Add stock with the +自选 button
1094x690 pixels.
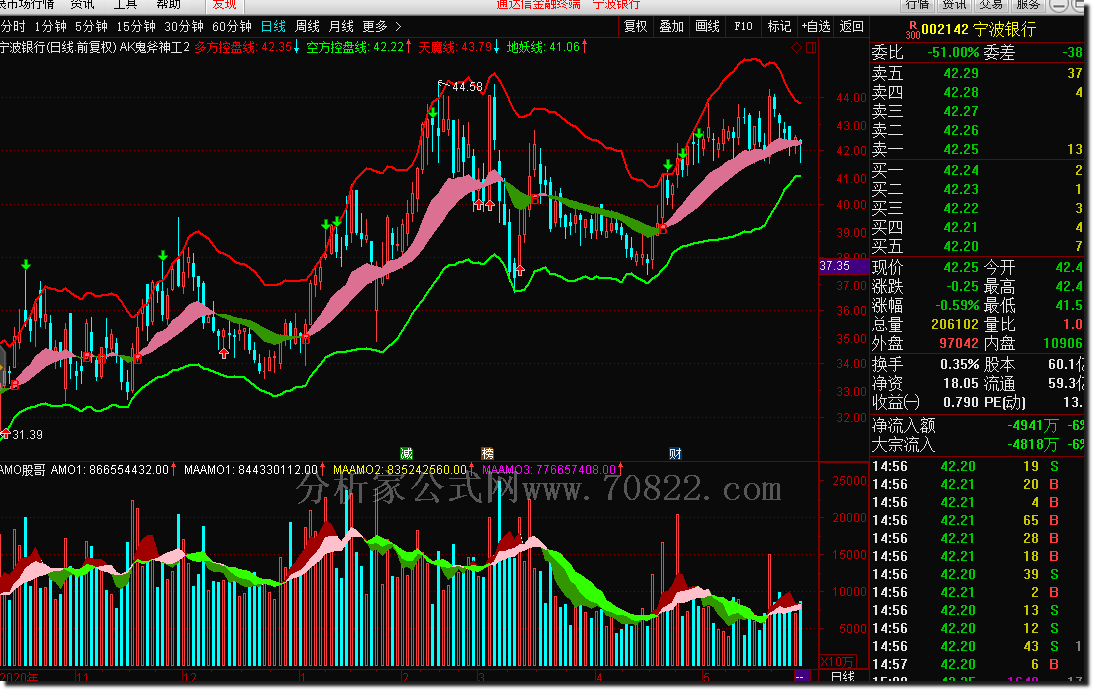tap(815, 27)
